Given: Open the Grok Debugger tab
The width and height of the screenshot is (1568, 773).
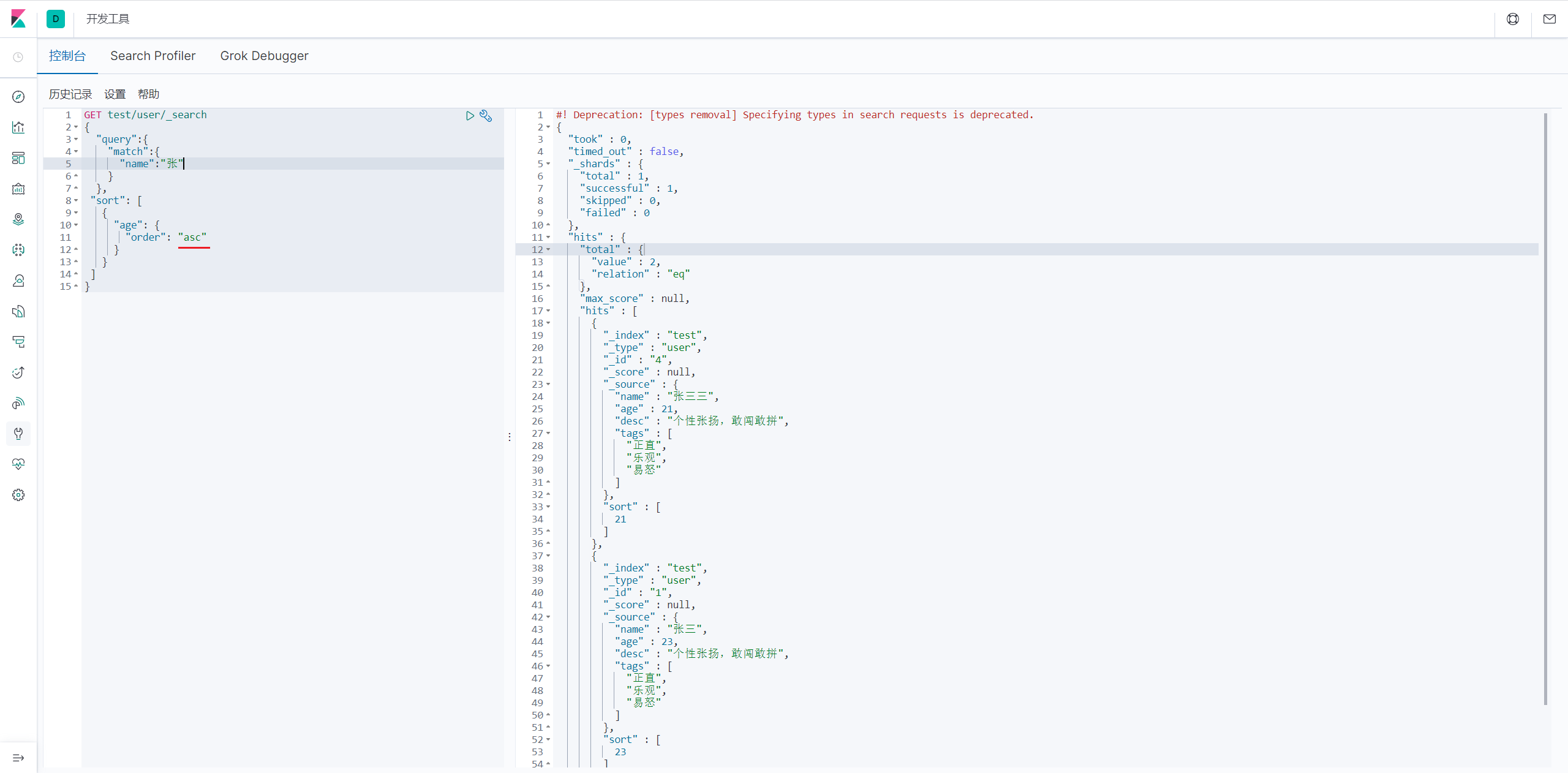Looking at the screenshot, I should [x=264, y=56].
